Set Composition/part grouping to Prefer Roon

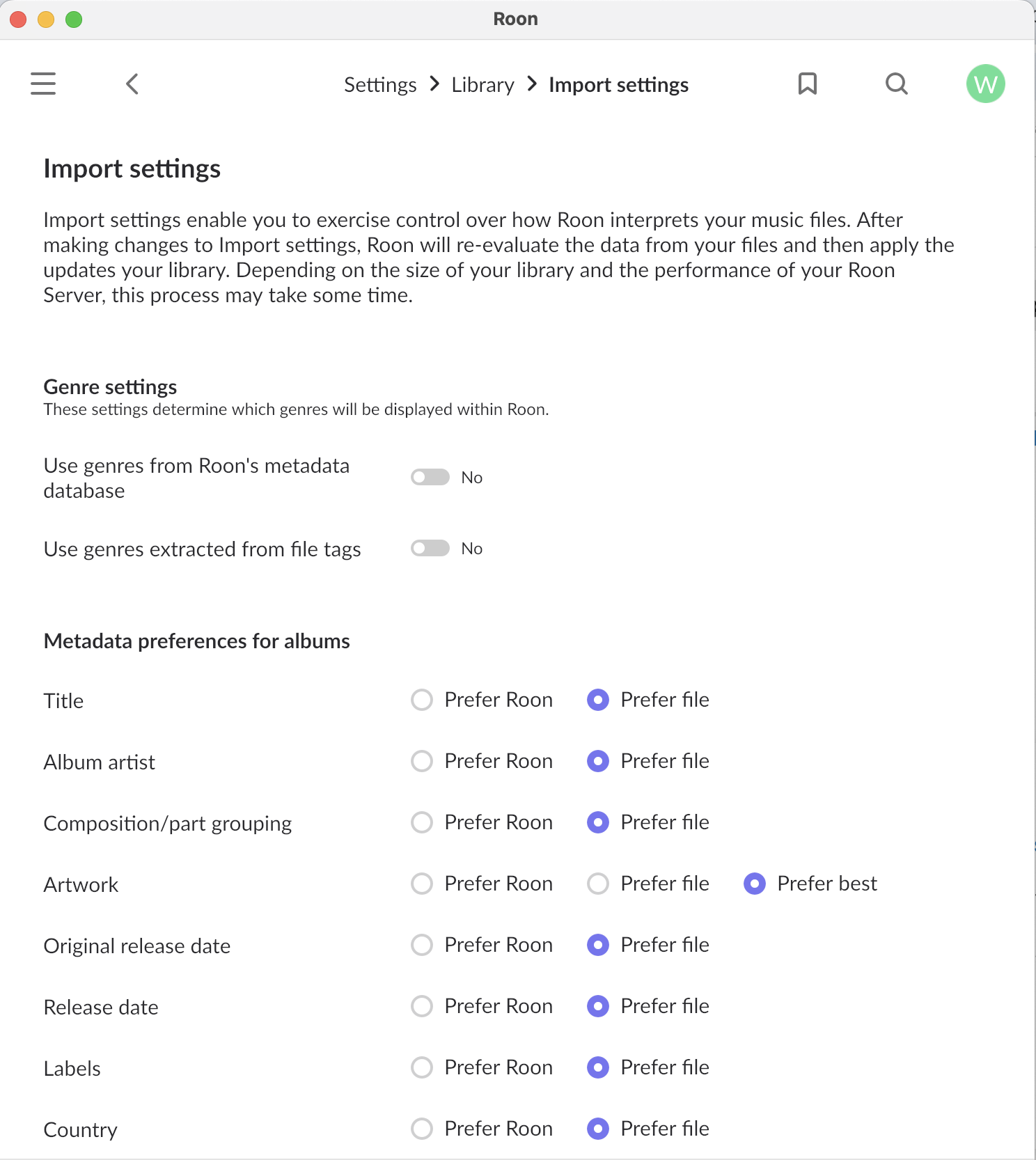(422, 822)
